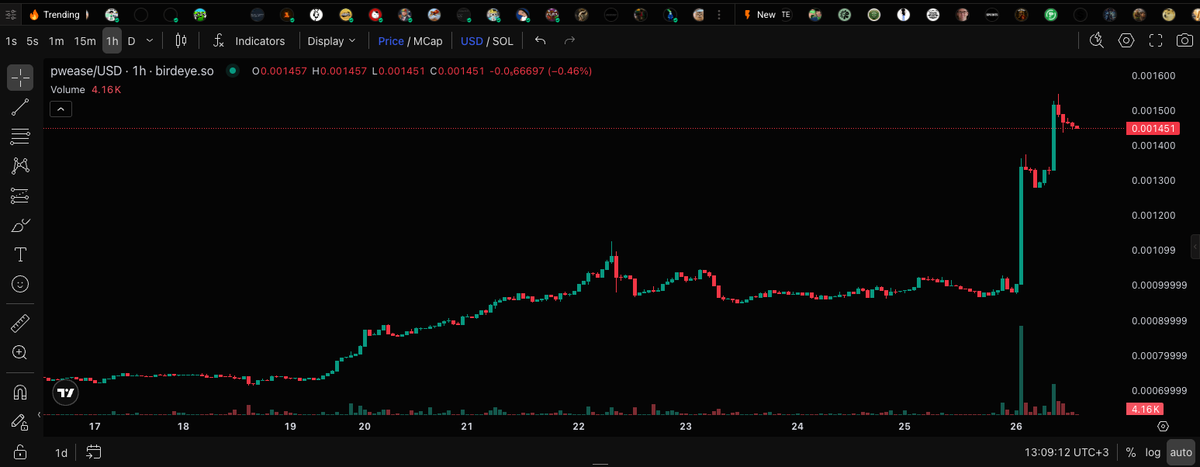Toggle auto scale mode

point(1180,453)
